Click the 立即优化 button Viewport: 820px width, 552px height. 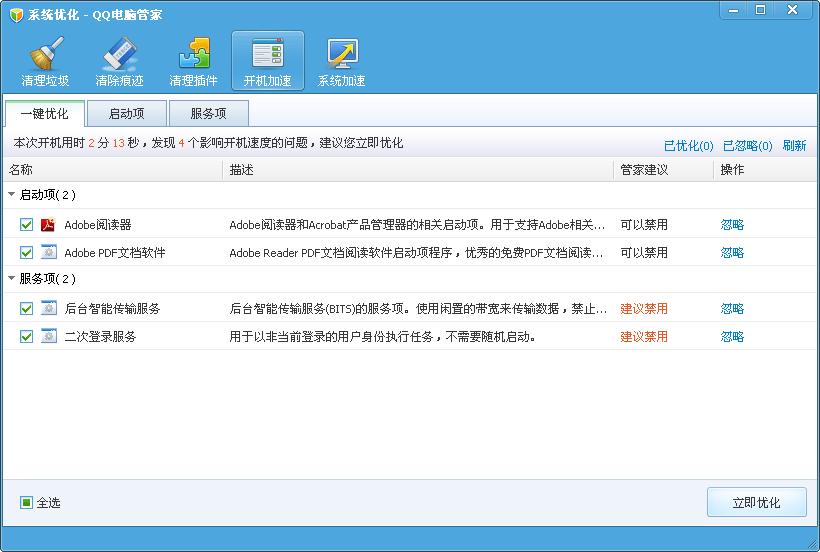756,502
